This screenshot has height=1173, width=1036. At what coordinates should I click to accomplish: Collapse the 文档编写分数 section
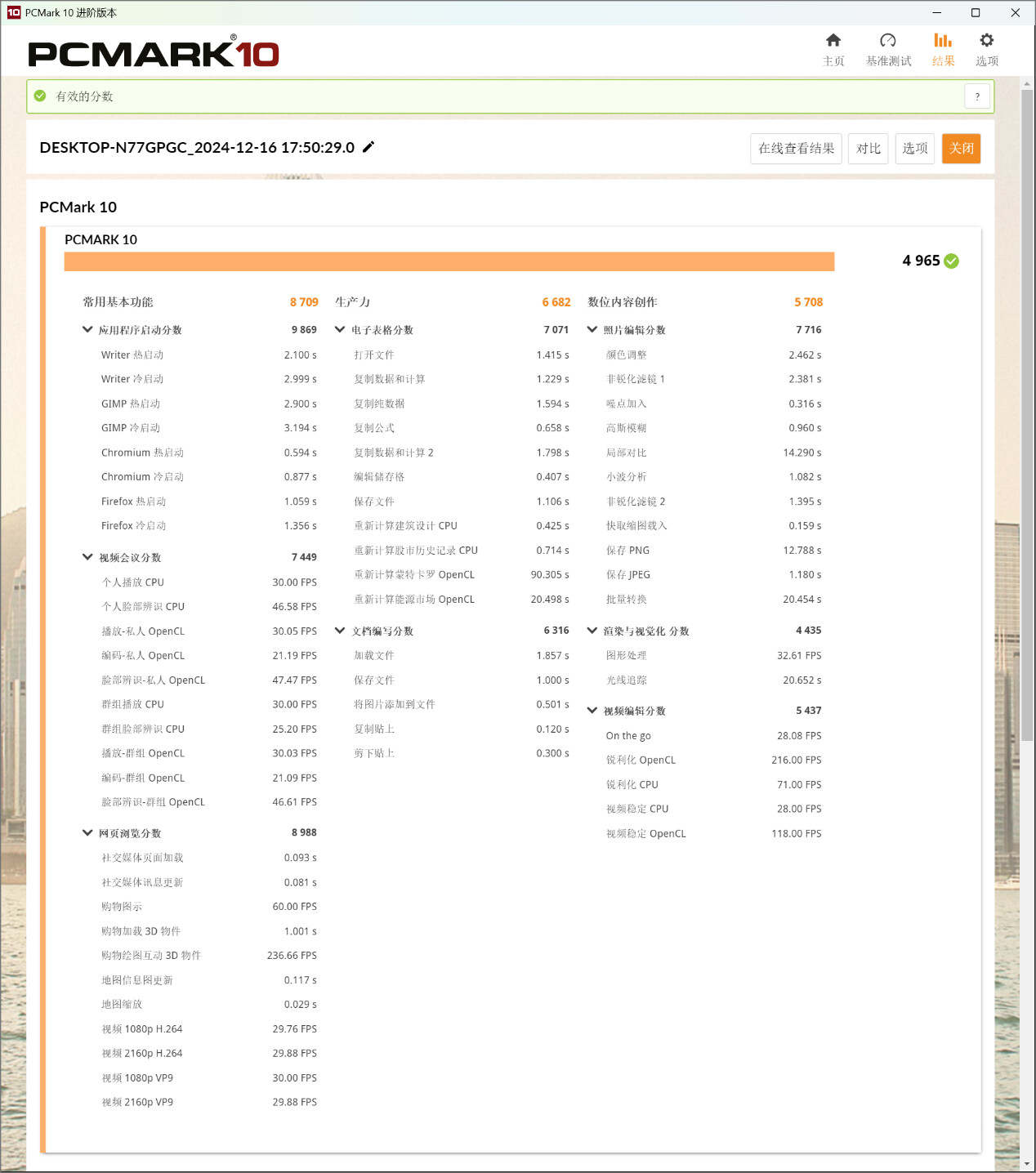pyautogui.click(x=340, y=631)
